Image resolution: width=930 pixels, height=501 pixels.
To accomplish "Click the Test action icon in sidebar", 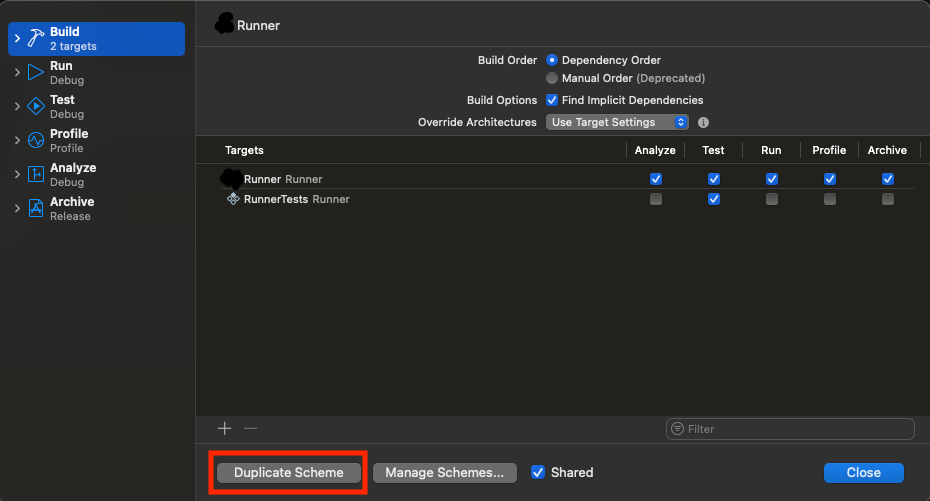I will (35, 106).
